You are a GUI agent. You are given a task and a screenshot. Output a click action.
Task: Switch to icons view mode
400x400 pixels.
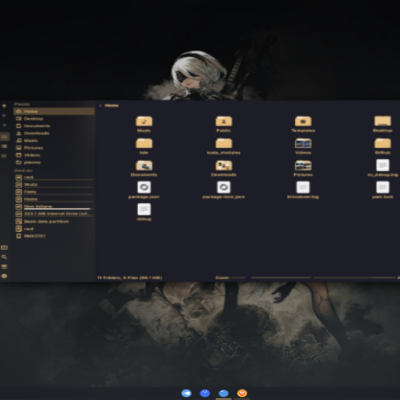click(4, 137)
